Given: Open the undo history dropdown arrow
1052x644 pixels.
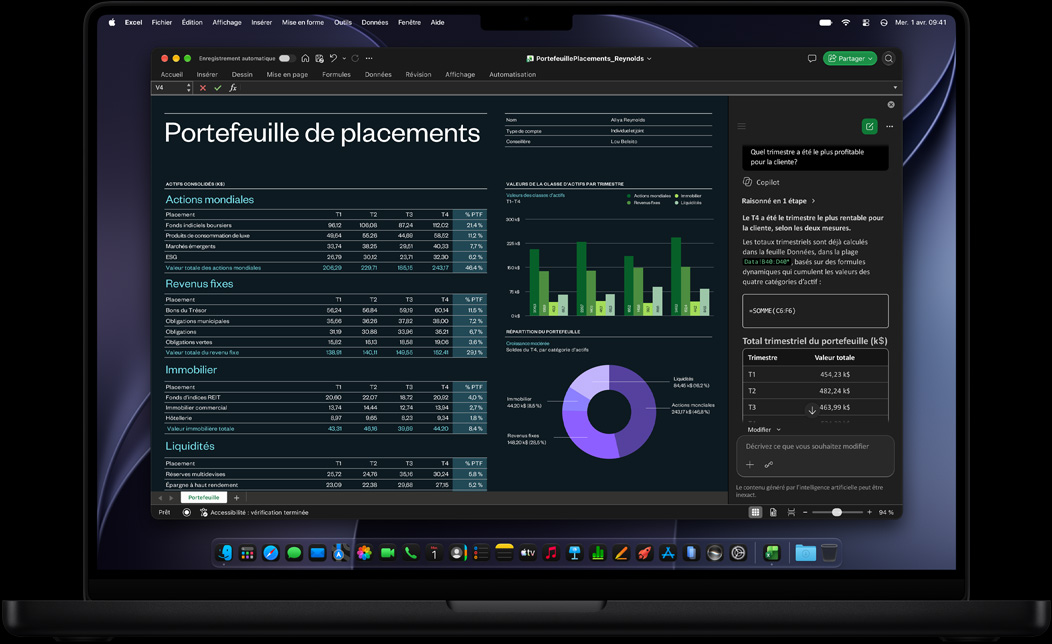Looking at the screenshot, I should [x=344, y=58].
